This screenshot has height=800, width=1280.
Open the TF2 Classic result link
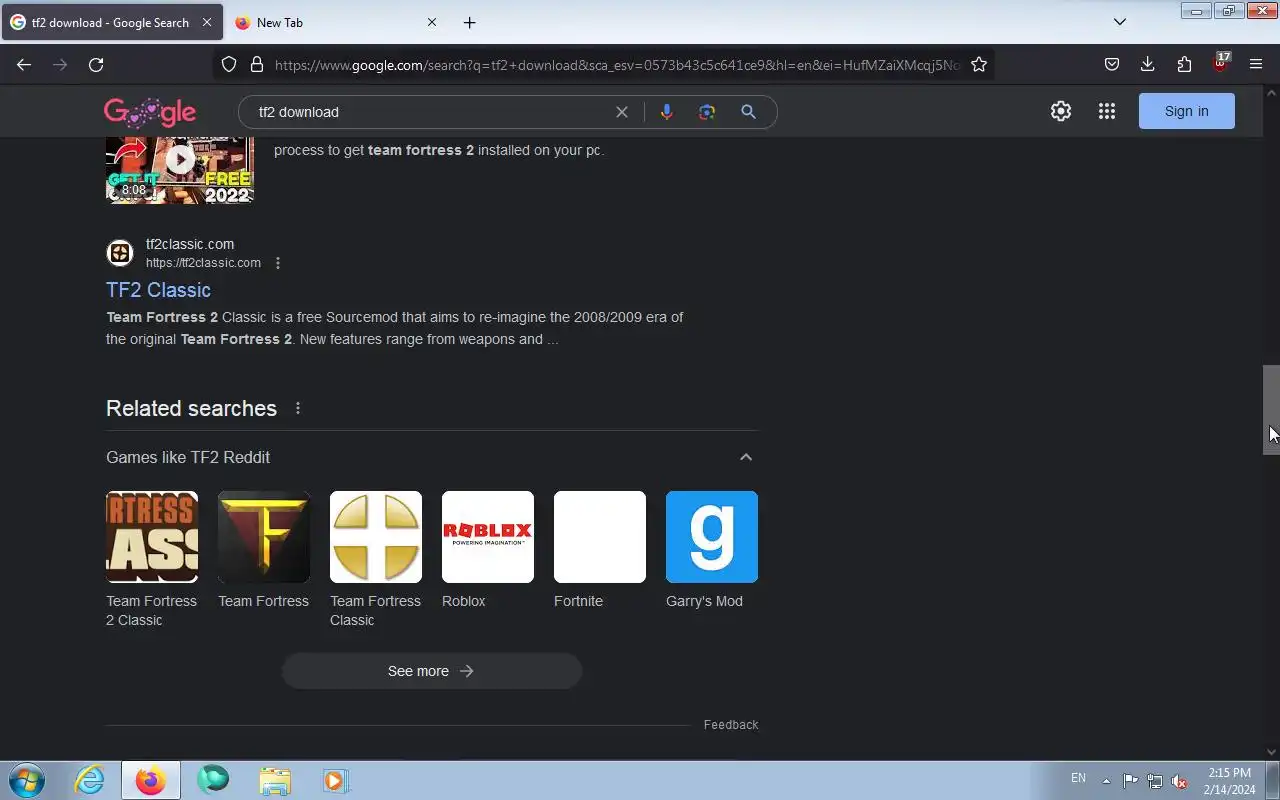coord(158,290)
